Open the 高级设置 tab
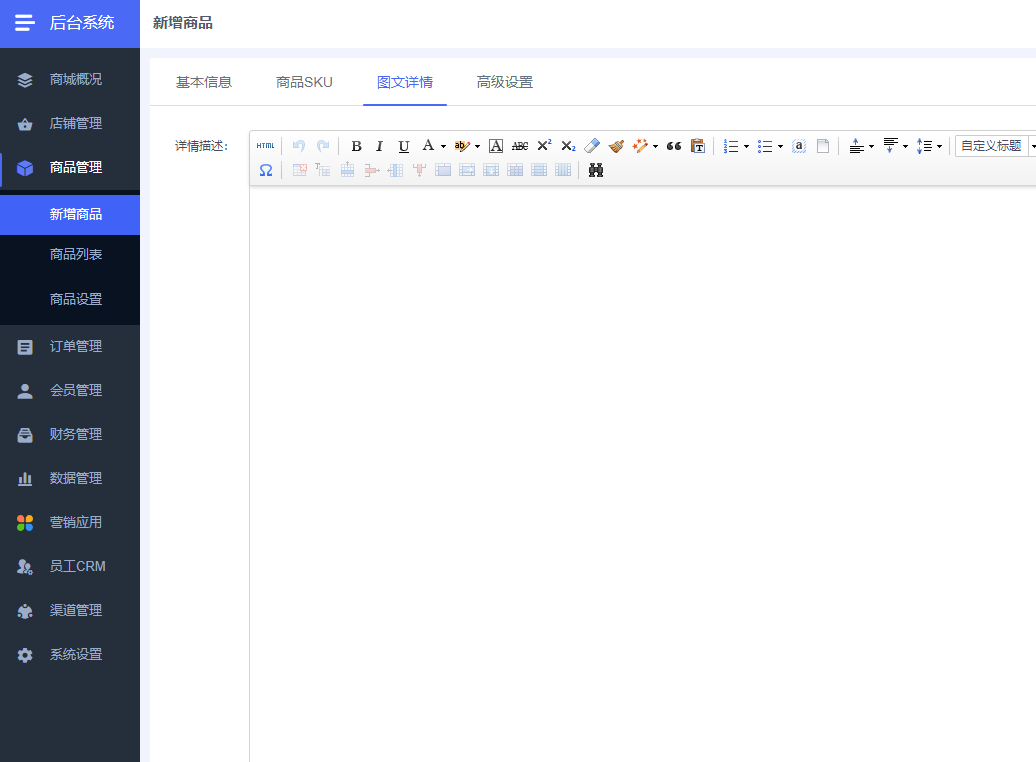The height and width of the screenshot is (762, 1036). [505, 82]
